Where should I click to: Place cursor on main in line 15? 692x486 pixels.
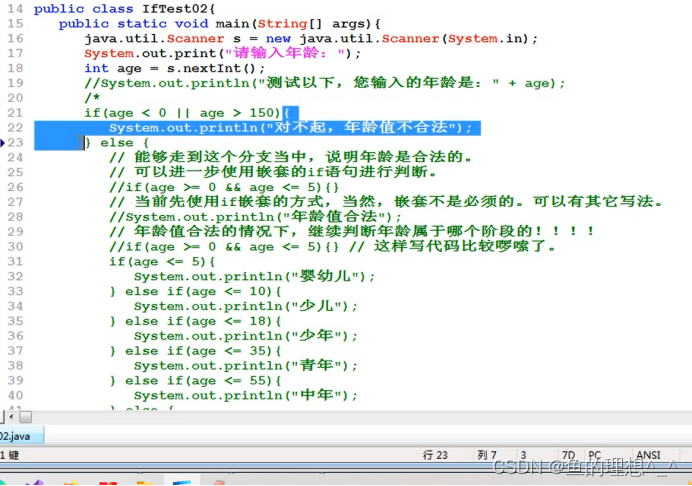[232, 24]
